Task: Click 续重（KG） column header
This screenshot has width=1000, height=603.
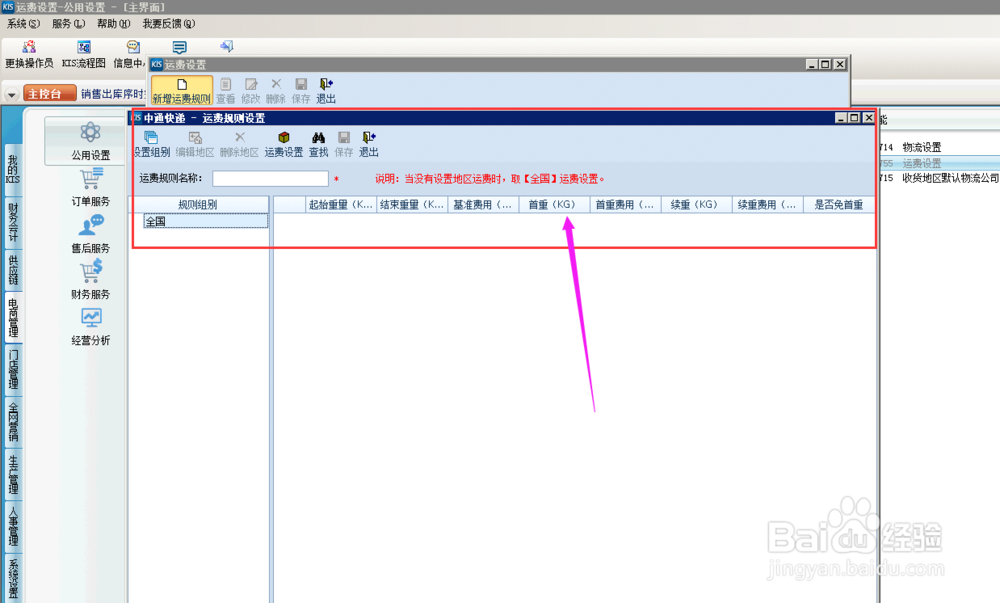Action: click(696, 205)
